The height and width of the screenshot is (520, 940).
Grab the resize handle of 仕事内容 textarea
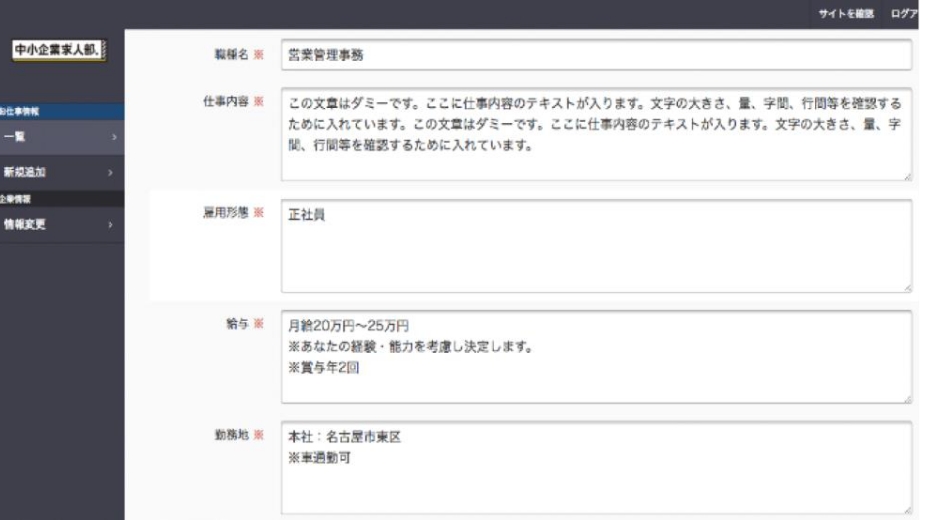[x=906, y=176]
